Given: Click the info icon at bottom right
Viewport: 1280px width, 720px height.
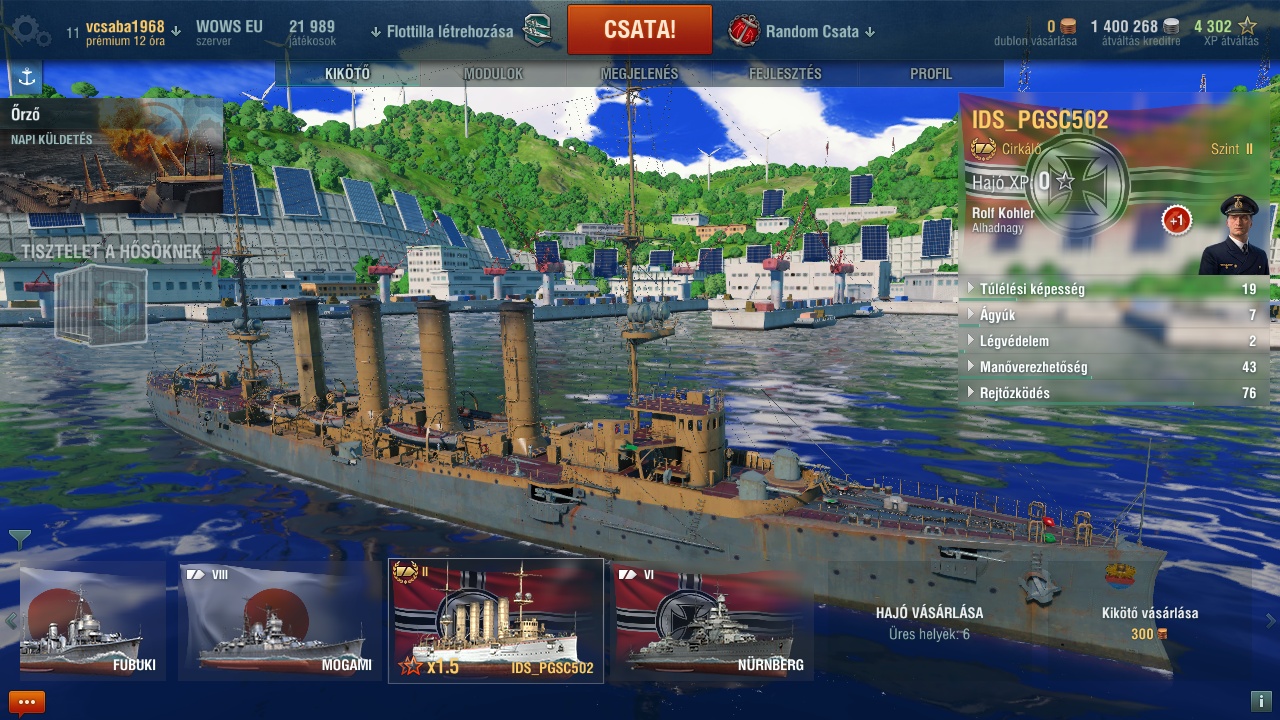Looking at the screenshot, I should pyautogui.click(x=1260, y=701).
